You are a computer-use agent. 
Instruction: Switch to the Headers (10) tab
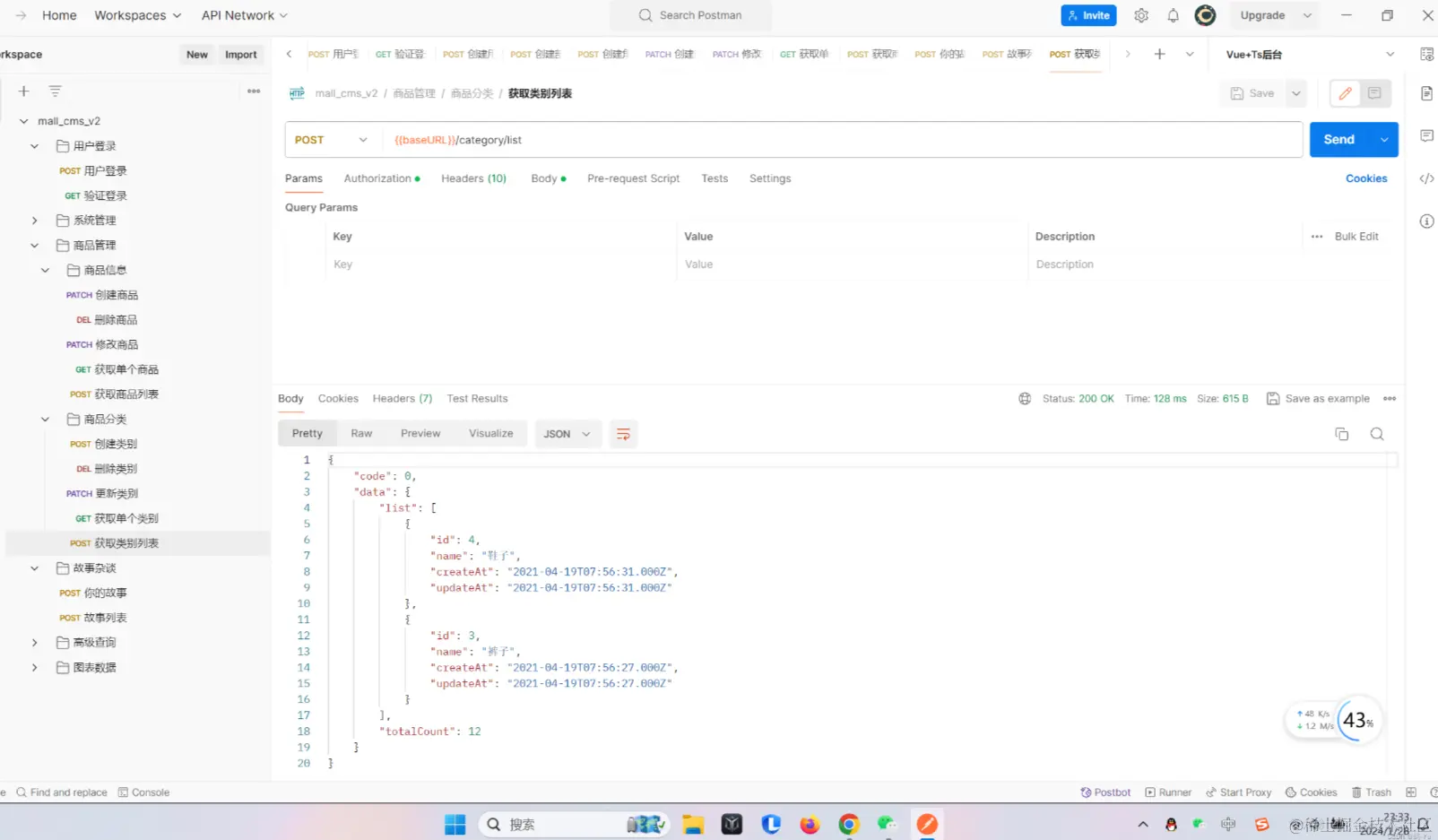tap(473, 178)
